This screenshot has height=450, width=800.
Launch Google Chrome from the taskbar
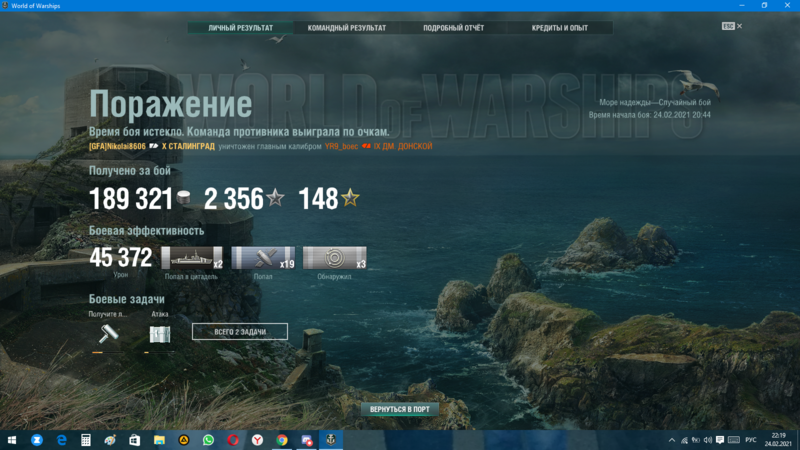[x=282, y=439]
